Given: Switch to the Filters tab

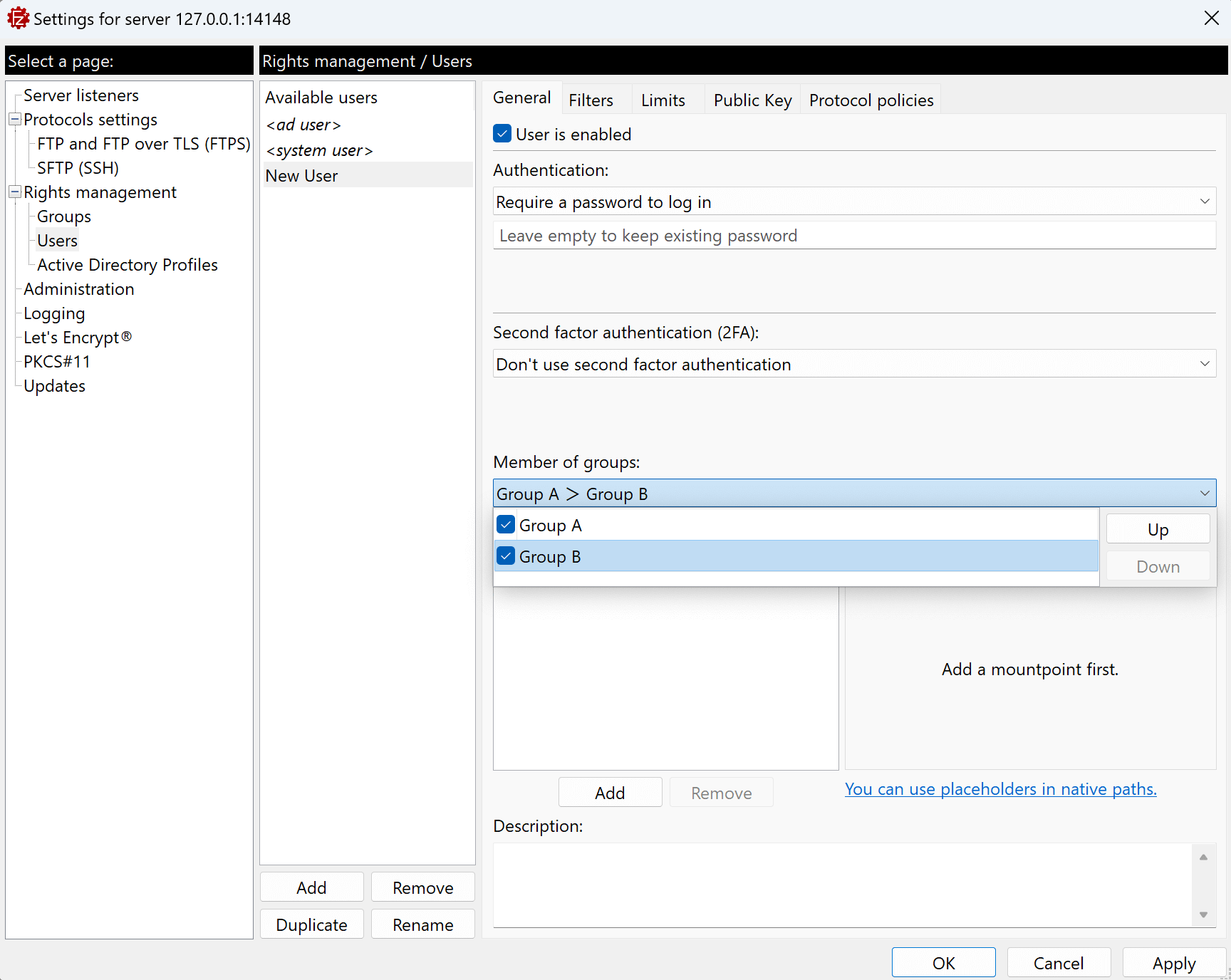Looking at the screenshot, I should (x=591, y=100).
